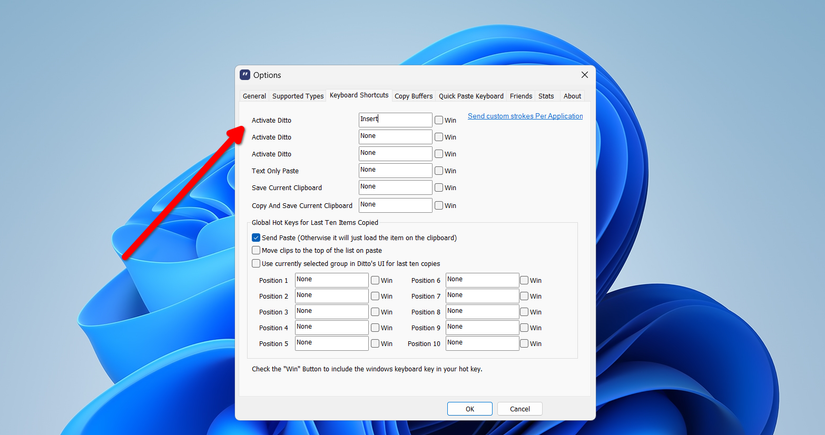
Task: Check Use currently selected group option
Action: (256, 264)
